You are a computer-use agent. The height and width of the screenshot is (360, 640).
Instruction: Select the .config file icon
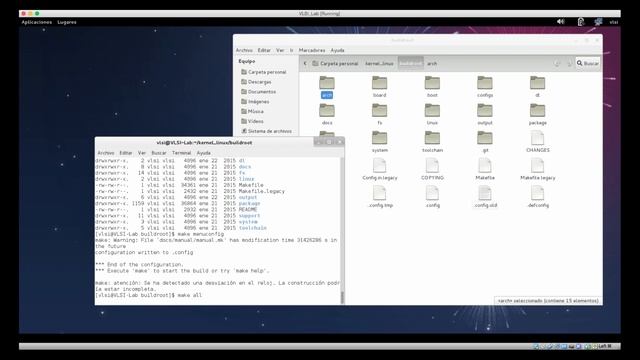click(x=432, y=193)
